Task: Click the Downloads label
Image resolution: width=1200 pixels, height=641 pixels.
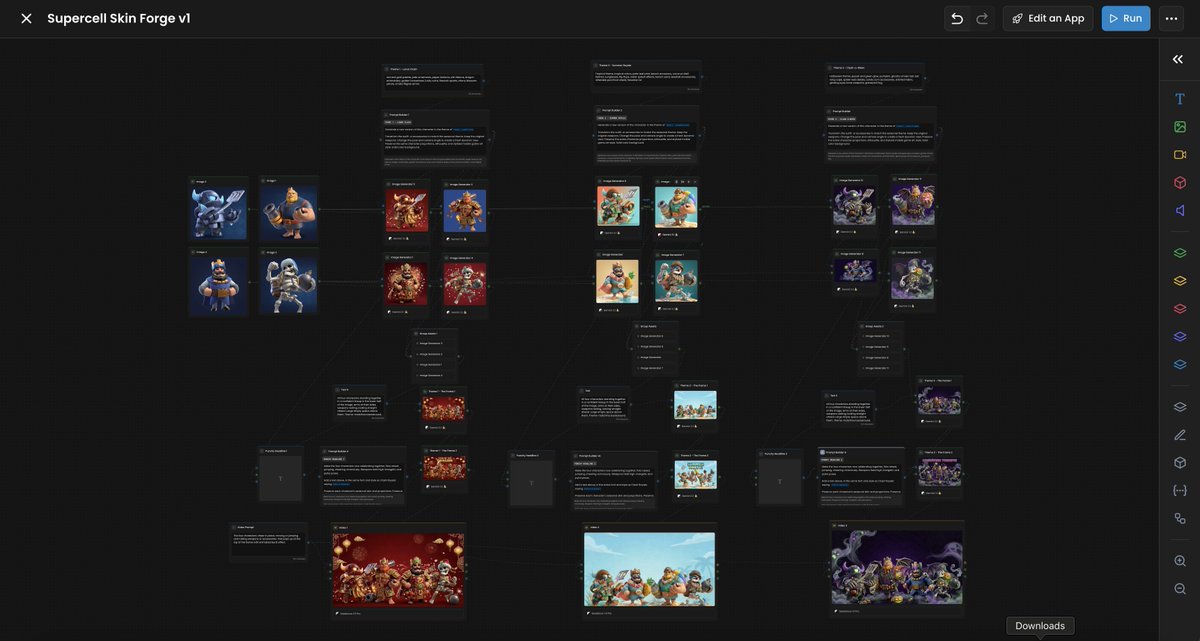Action: 1040,626
